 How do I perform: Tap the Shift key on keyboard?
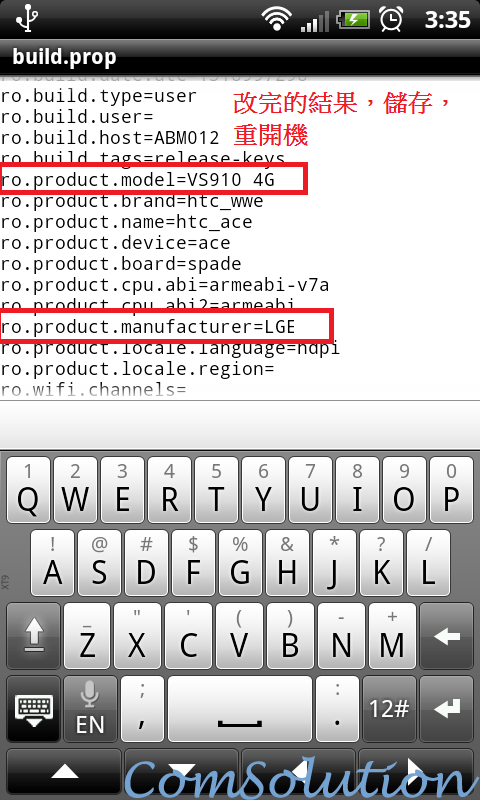click(34, 635)
